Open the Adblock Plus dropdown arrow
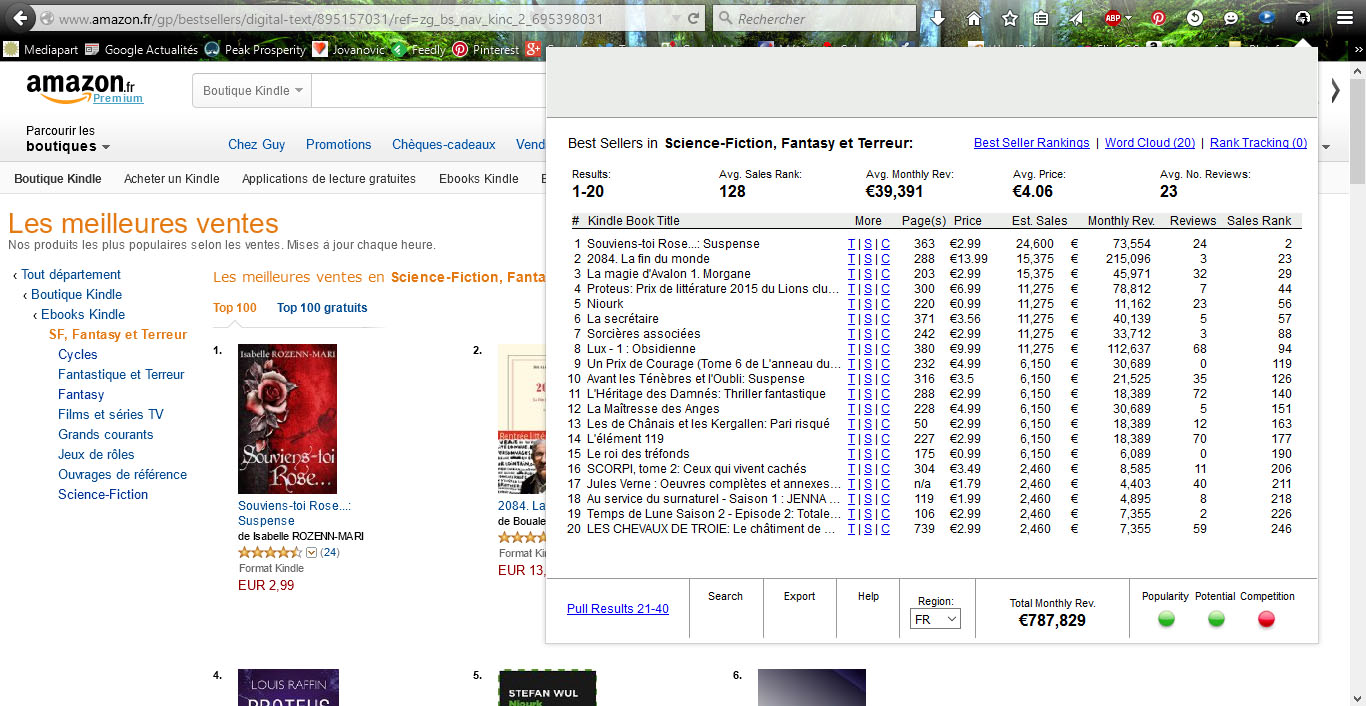Screen dimensions: 1366x706 click(1128, 18)
